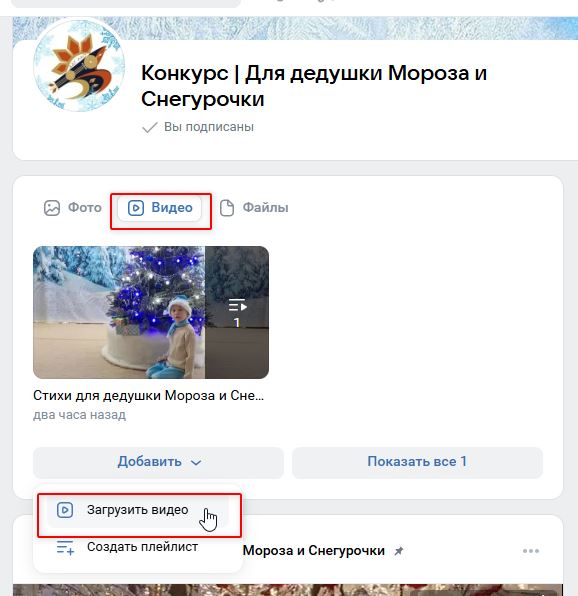The image size is (578, 596).
Task: Click the Видео tab play icon
Action: click(136, 208)
